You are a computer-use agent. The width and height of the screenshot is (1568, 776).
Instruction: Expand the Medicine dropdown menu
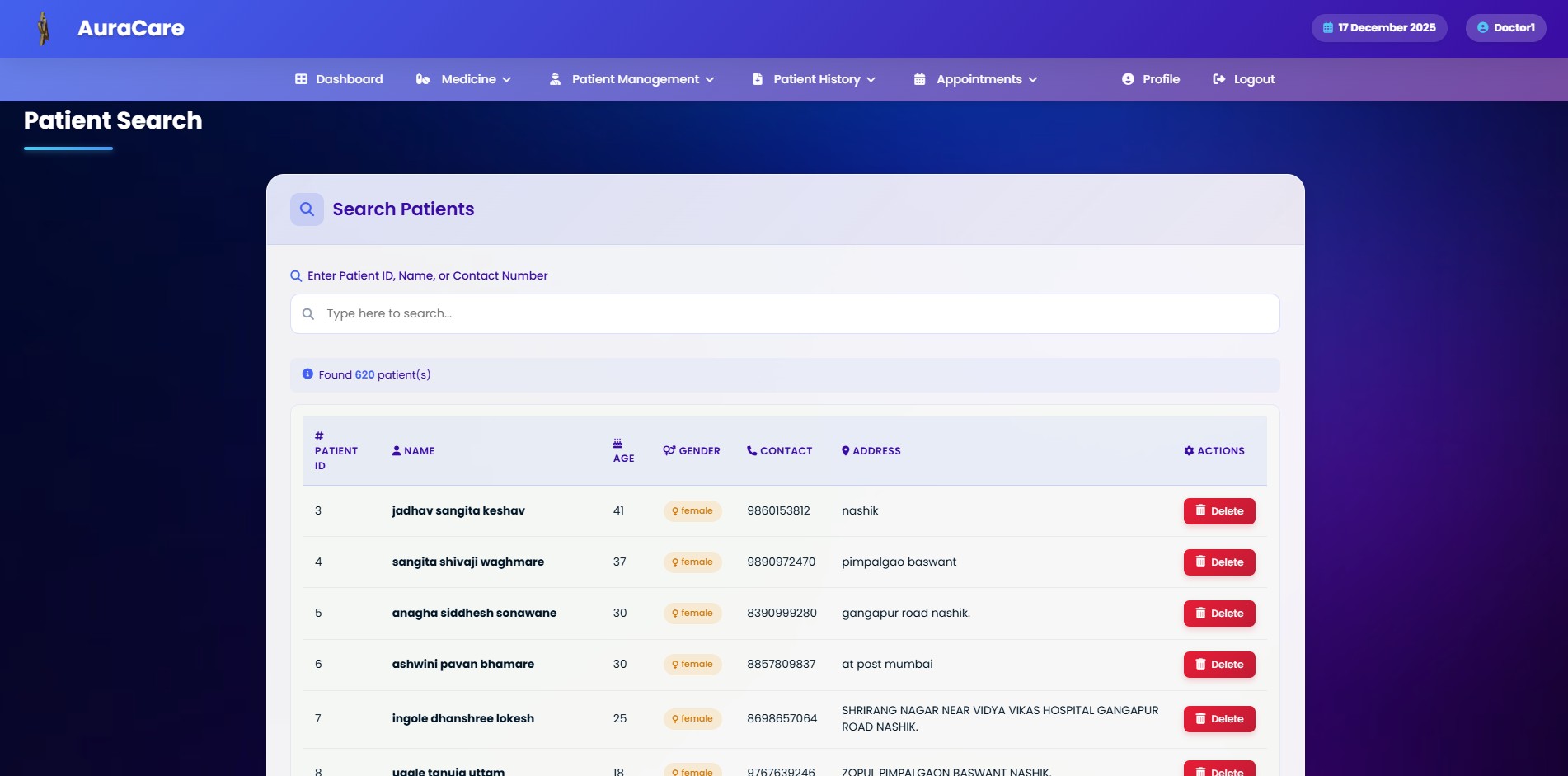point(506,80)
